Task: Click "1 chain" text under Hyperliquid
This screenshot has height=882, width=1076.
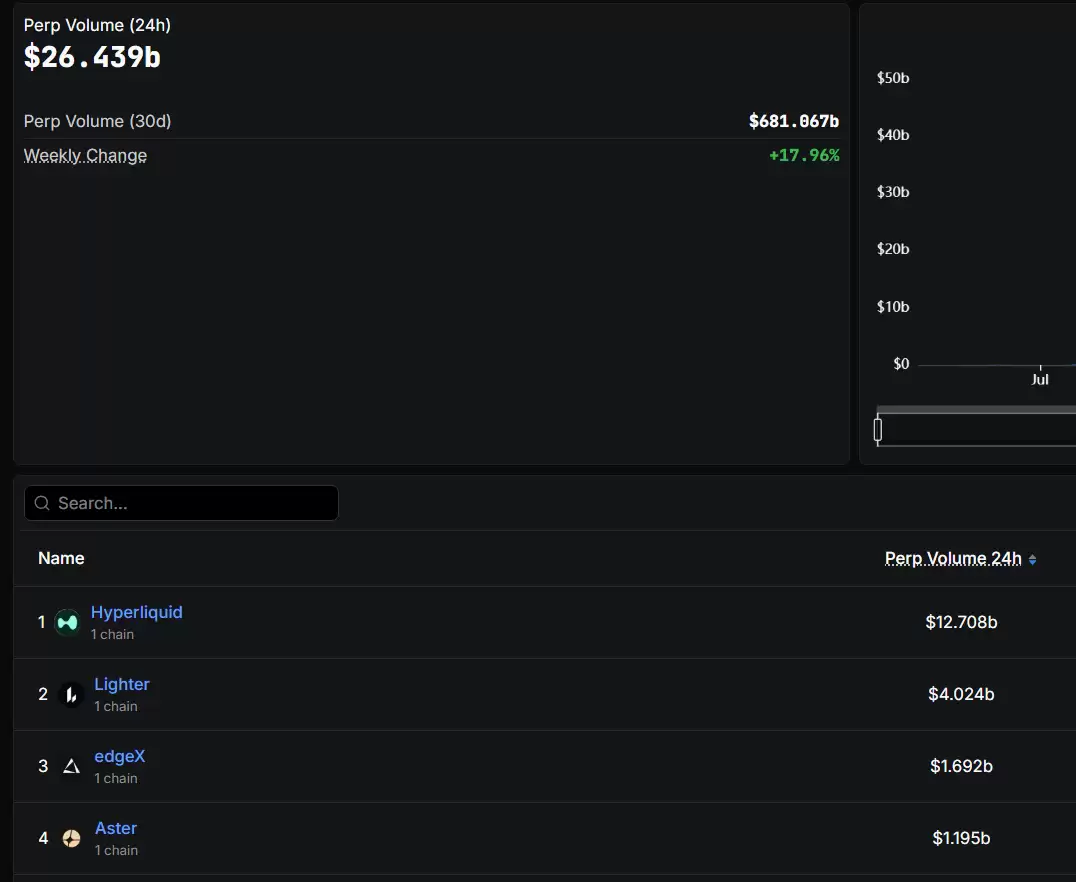Action: 112,634
